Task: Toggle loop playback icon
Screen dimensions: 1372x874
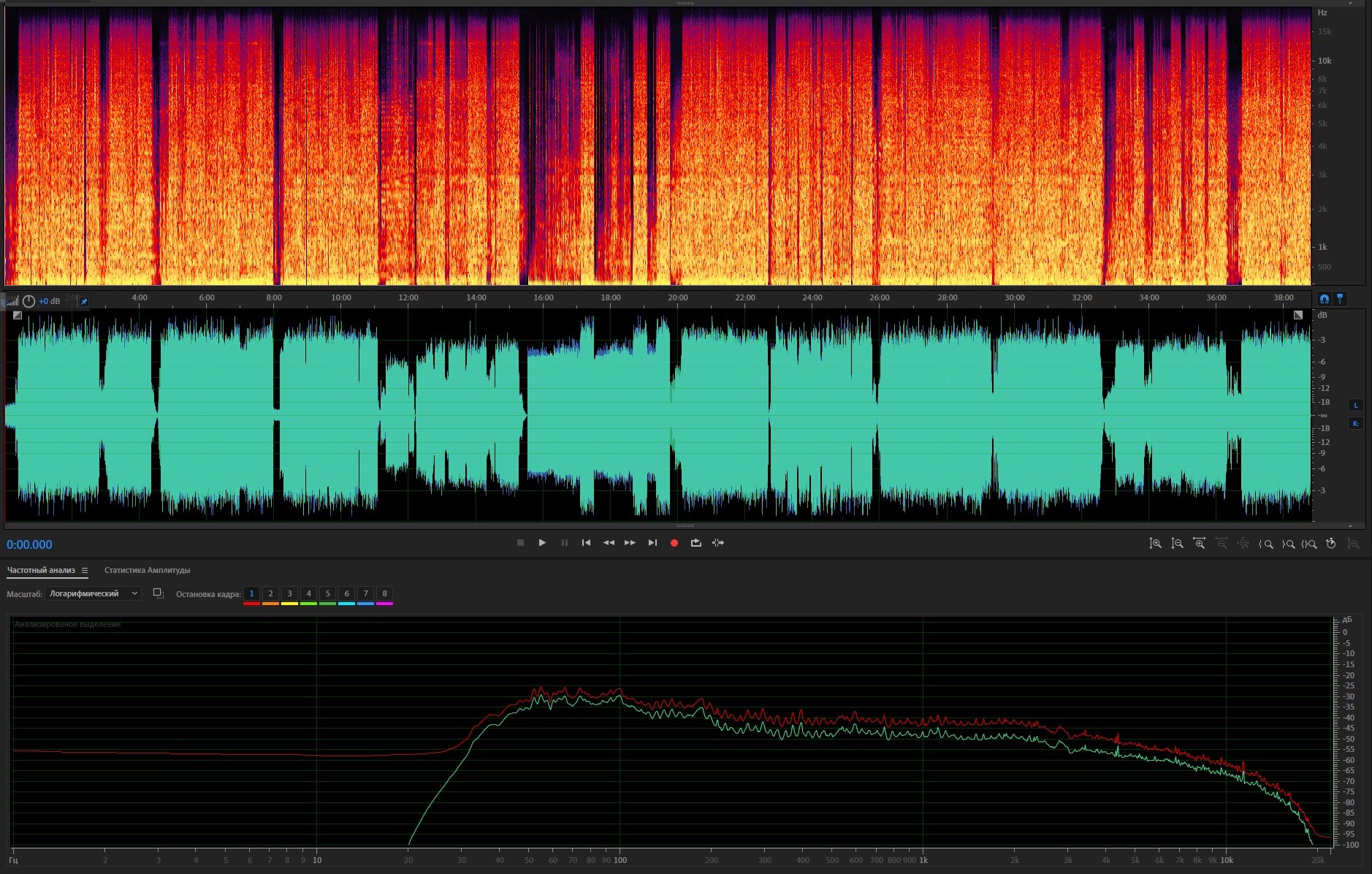Action: click(695, 543)
